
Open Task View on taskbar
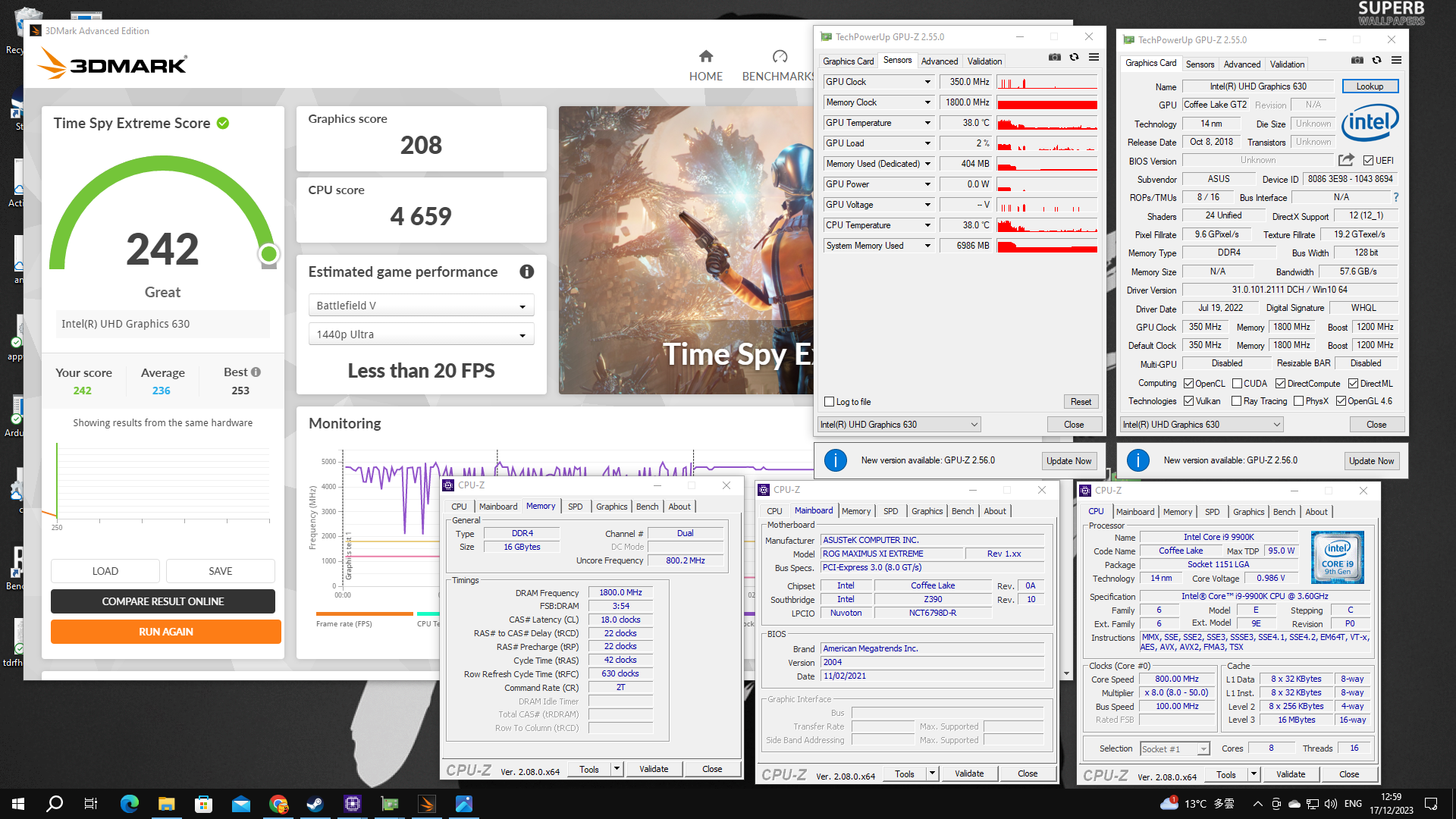tap(91, 804)
